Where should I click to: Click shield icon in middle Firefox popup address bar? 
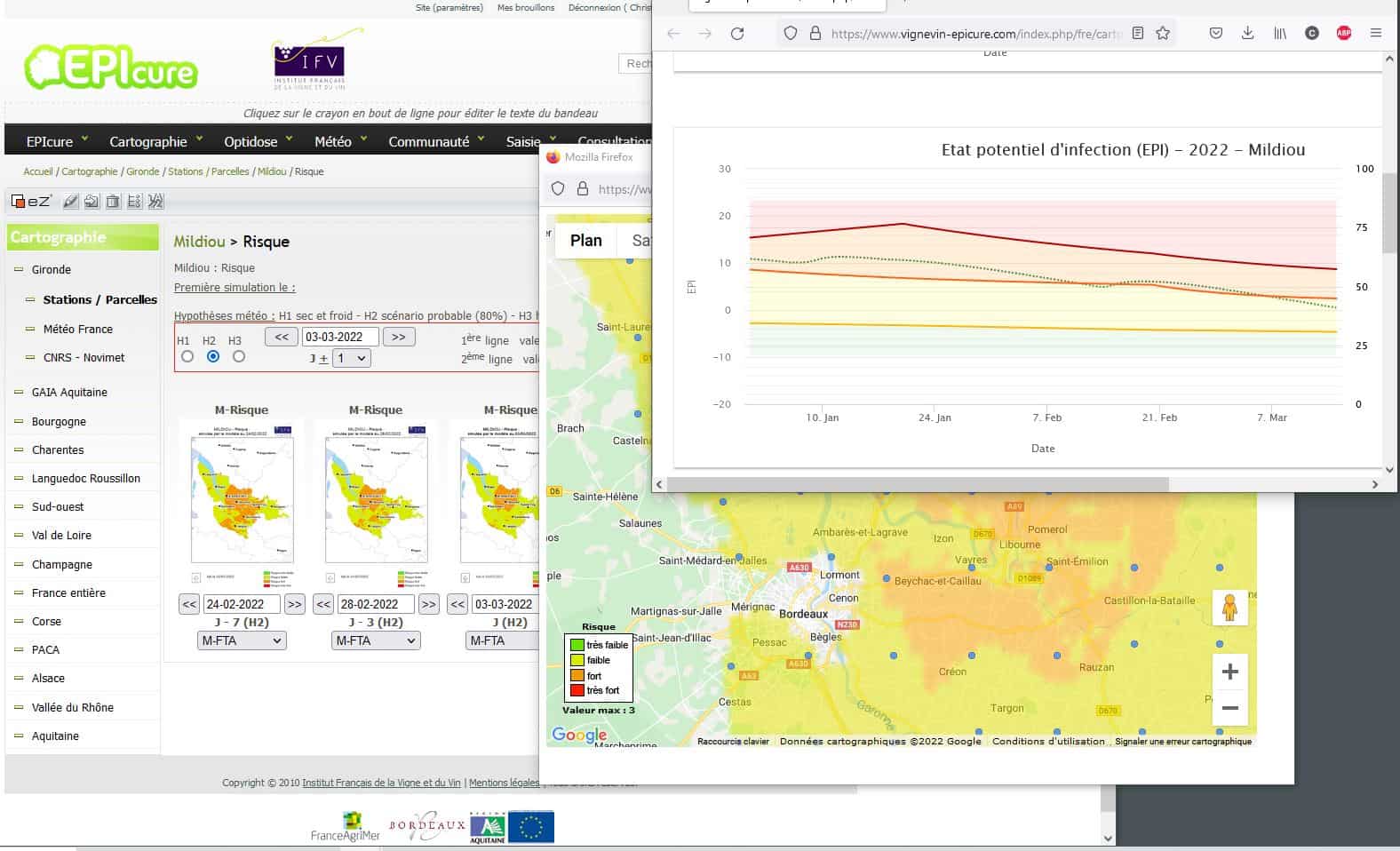(558, 188)
